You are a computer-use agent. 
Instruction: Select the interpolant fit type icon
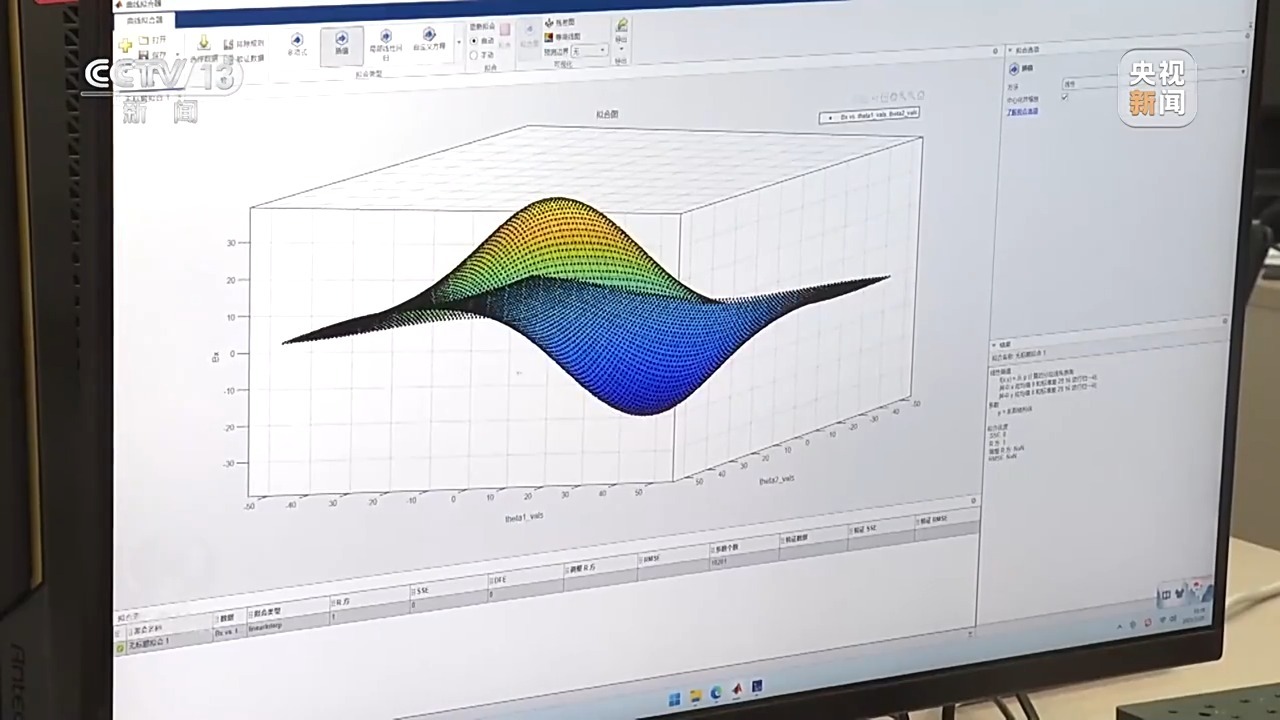click(342, 41)
